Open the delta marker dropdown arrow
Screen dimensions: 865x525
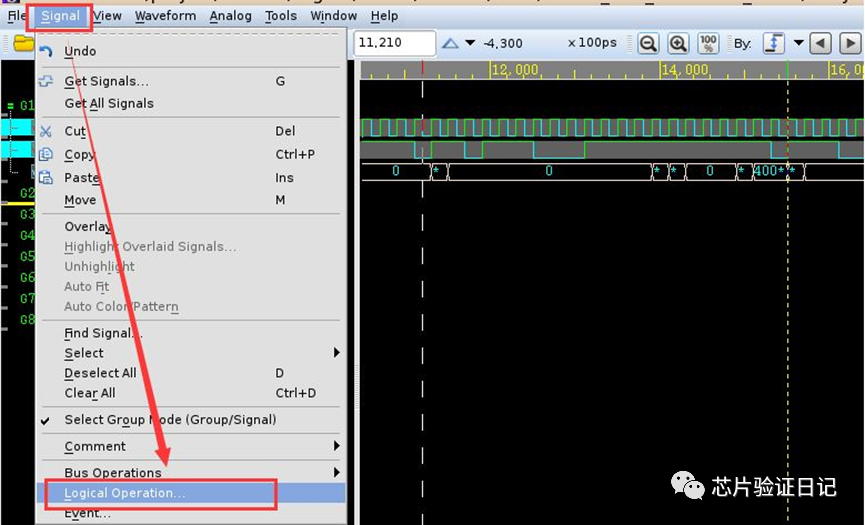point(470,43)
